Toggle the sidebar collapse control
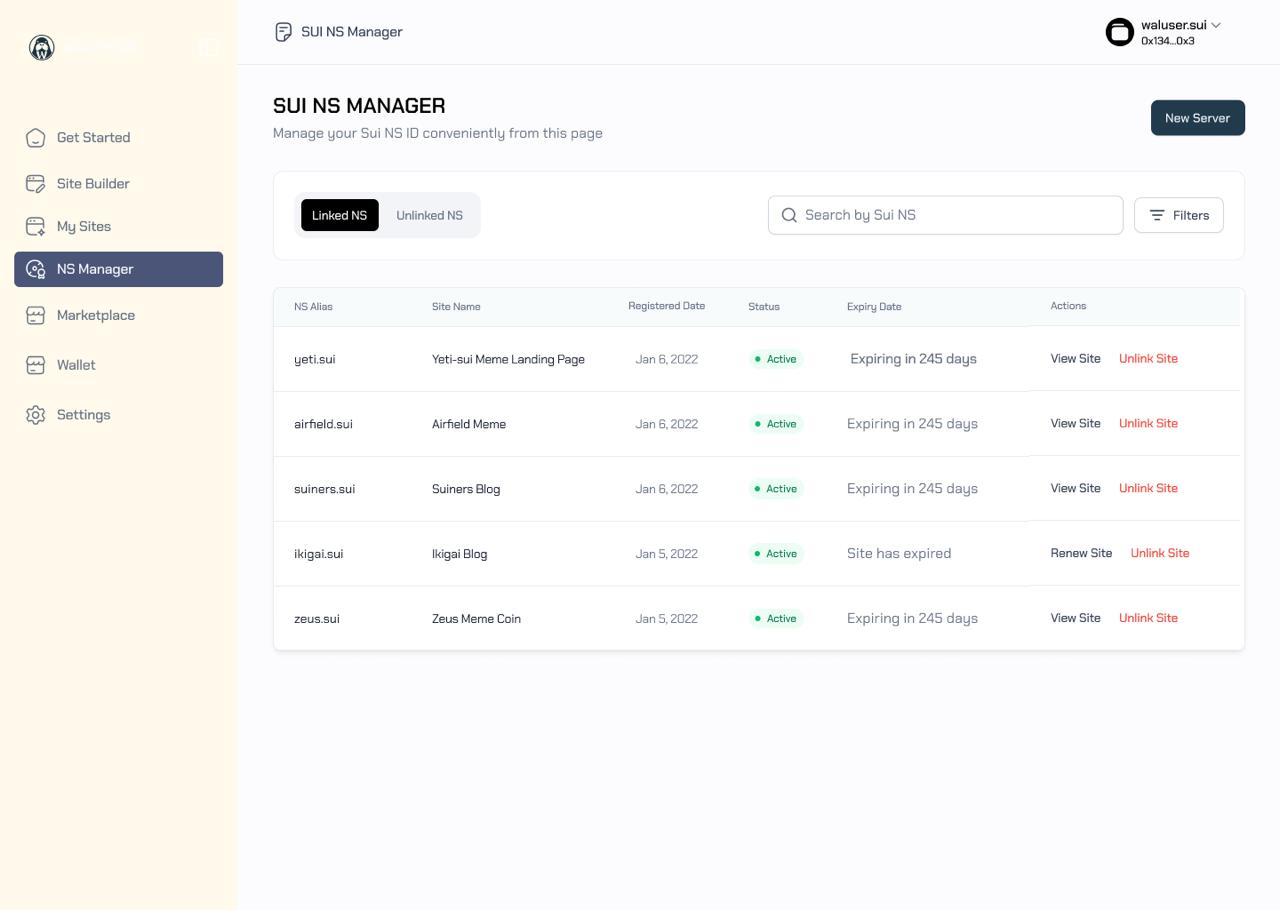 (208, 47)
